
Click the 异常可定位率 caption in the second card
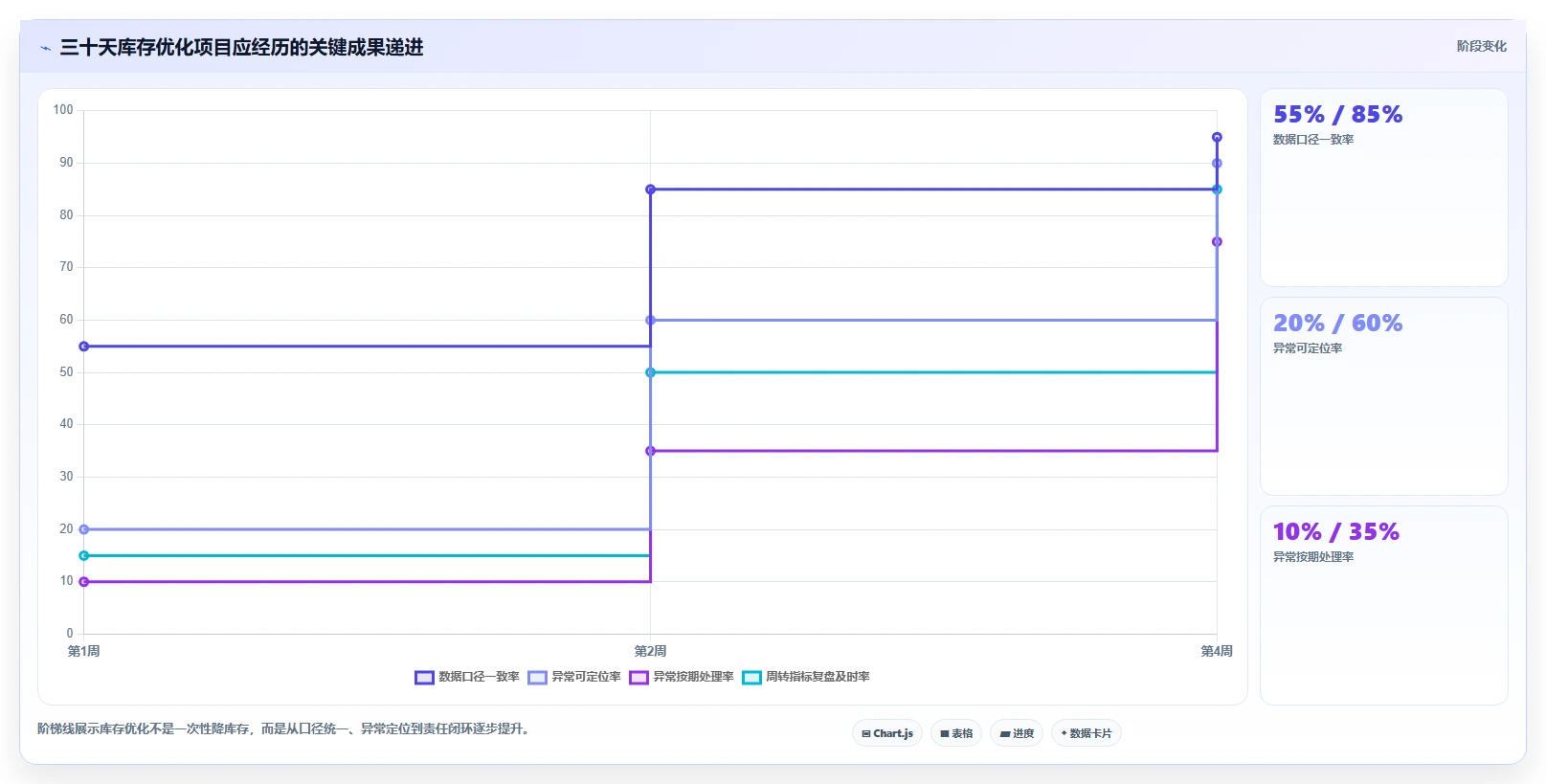[x=1308, y=348]
